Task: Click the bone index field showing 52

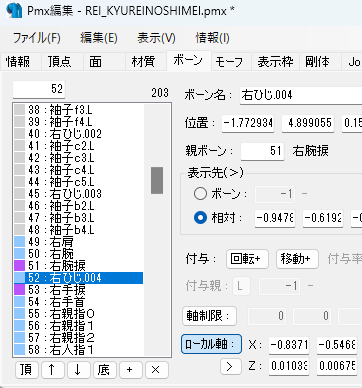Action: pos(39,89)
